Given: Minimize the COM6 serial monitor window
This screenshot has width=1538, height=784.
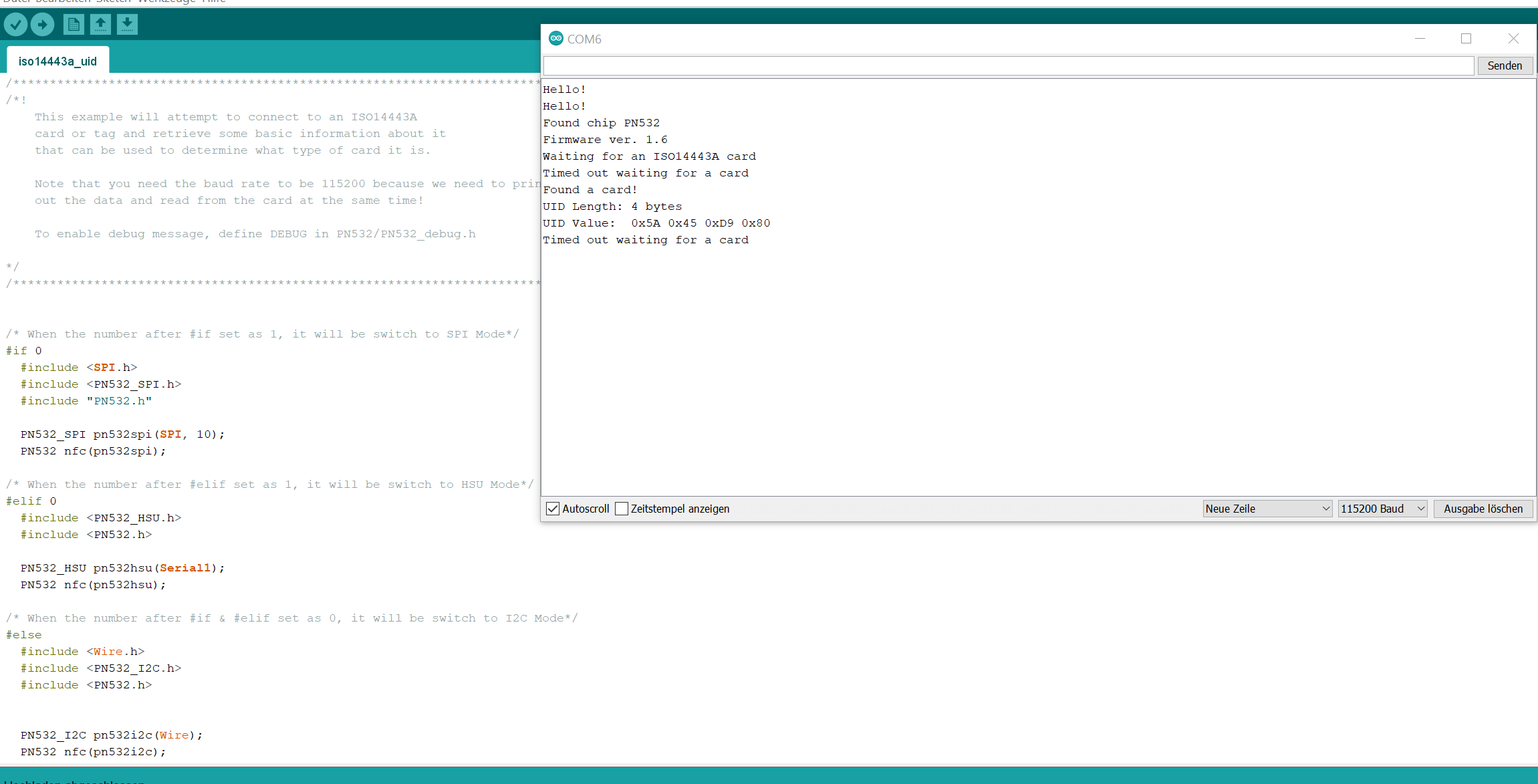Looking at the screenshot, I should click(1420, 39).
